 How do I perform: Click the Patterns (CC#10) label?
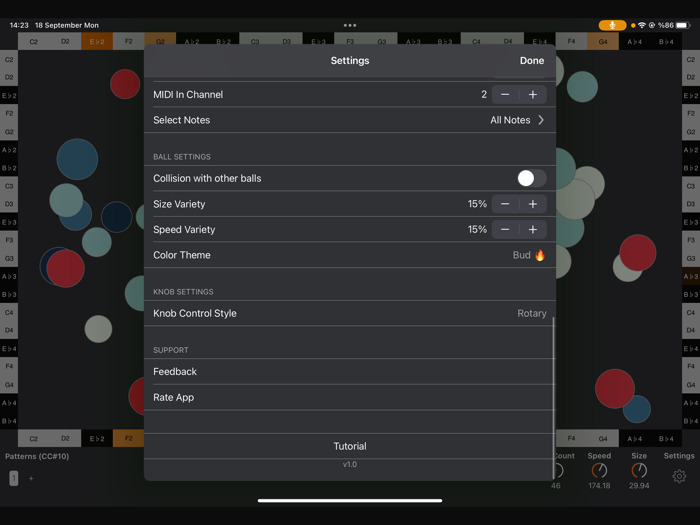[x=37, y=456]
